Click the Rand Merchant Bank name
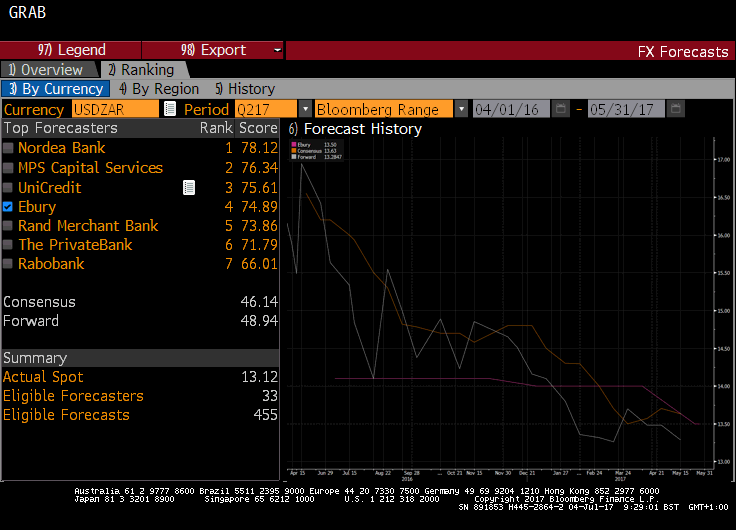 (x=88, y=226)
